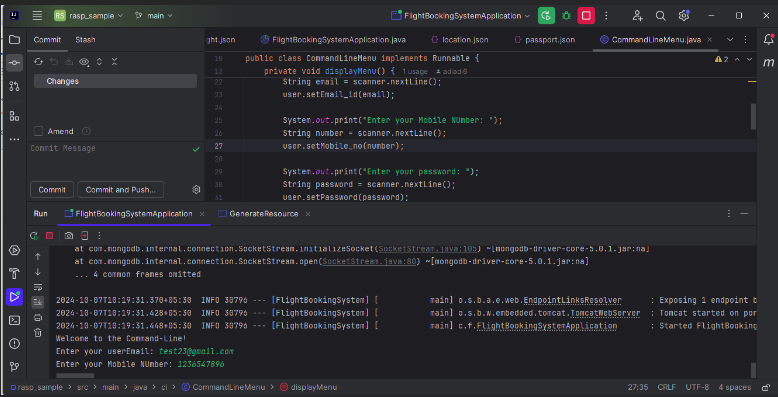Jump up the stack trace arrow
Viewport: 778px width, 397px height.
(x=38, y=257)
